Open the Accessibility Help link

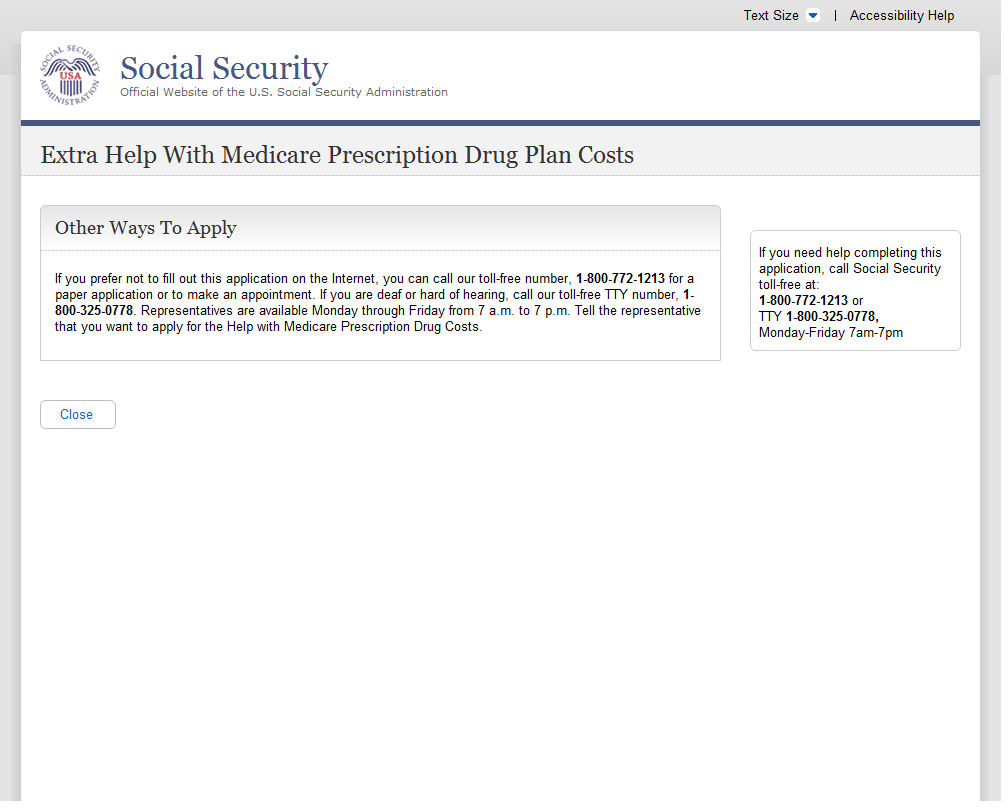point(901,16)
